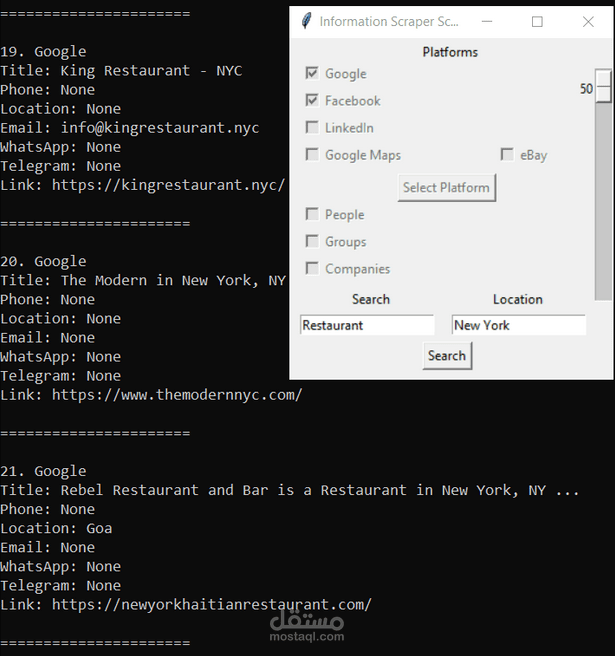Minimize the Information Scraper window

(487, 21)
